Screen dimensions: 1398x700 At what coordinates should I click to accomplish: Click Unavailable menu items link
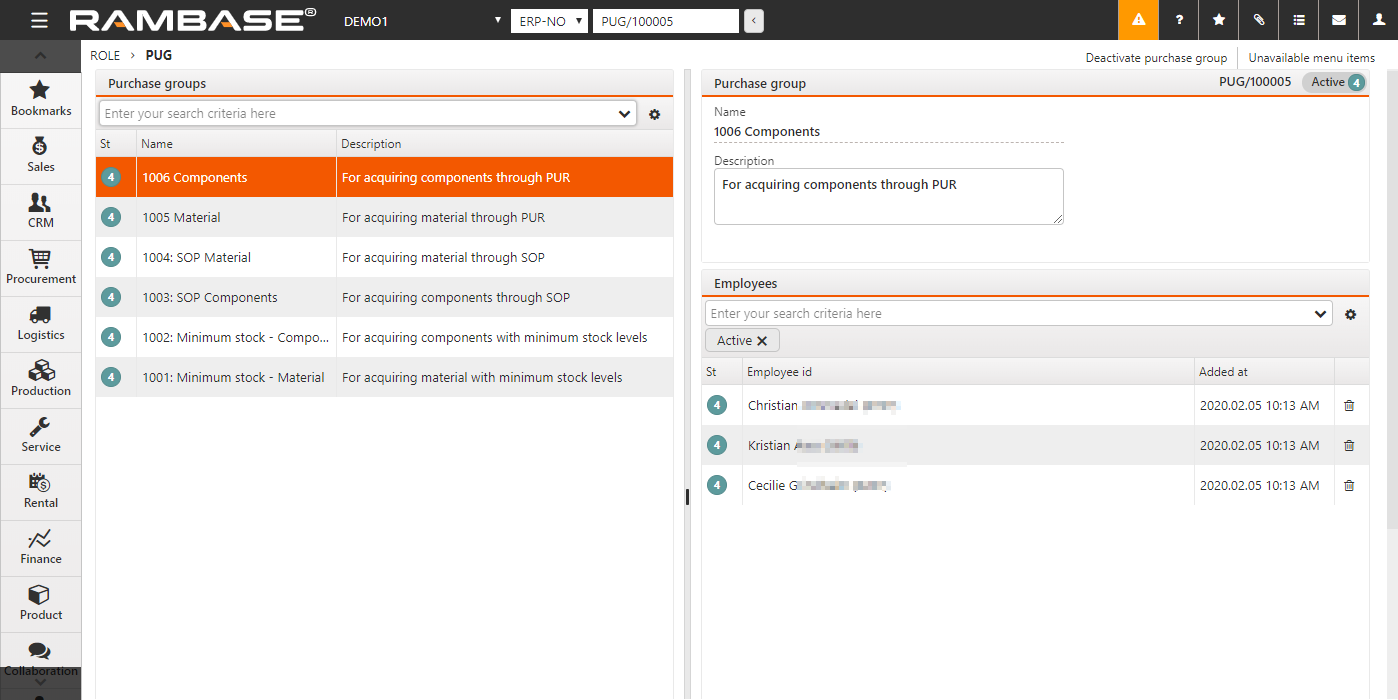(1311, 58)
